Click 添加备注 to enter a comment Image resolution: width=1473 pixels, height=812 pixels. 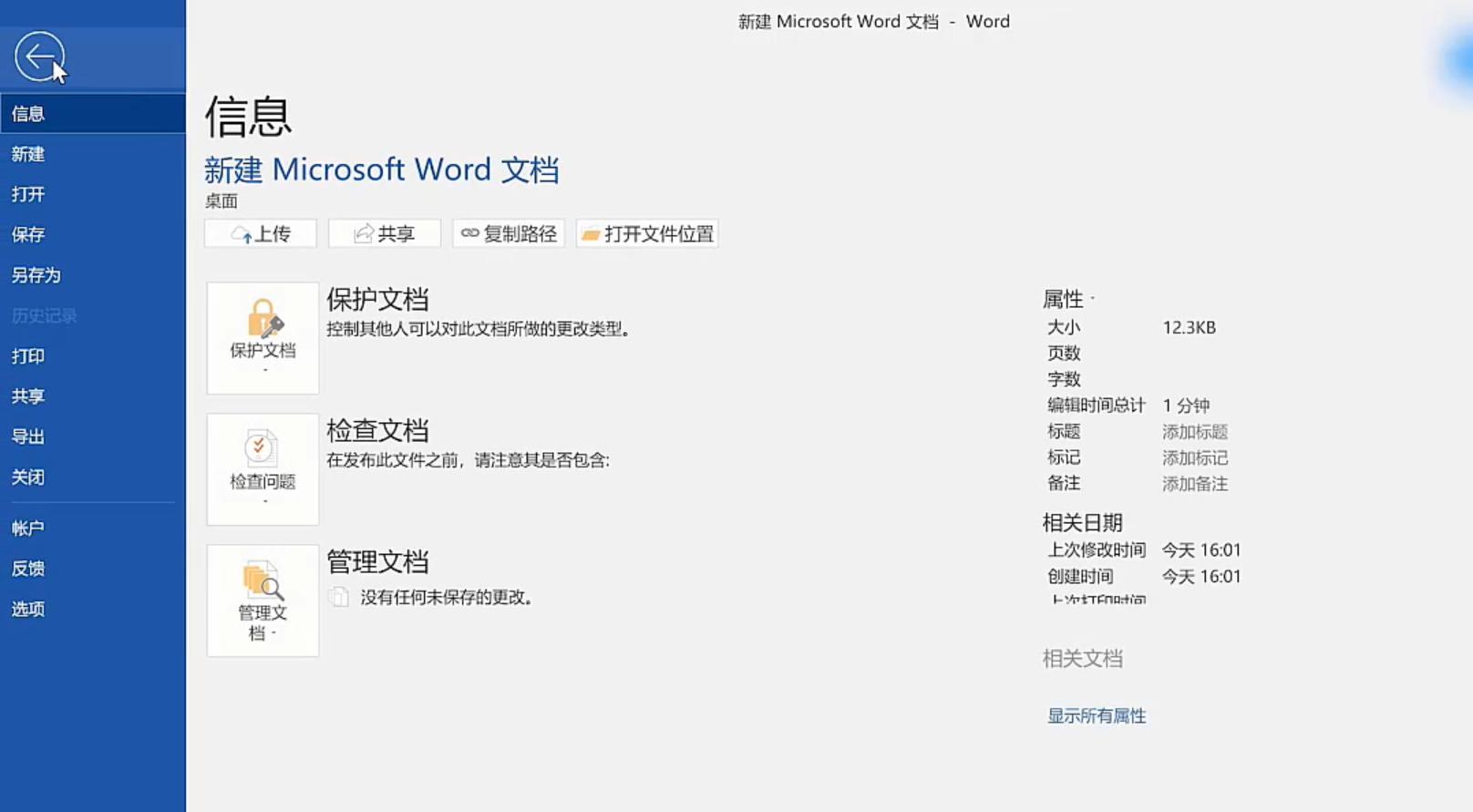tap(1194, 484)
